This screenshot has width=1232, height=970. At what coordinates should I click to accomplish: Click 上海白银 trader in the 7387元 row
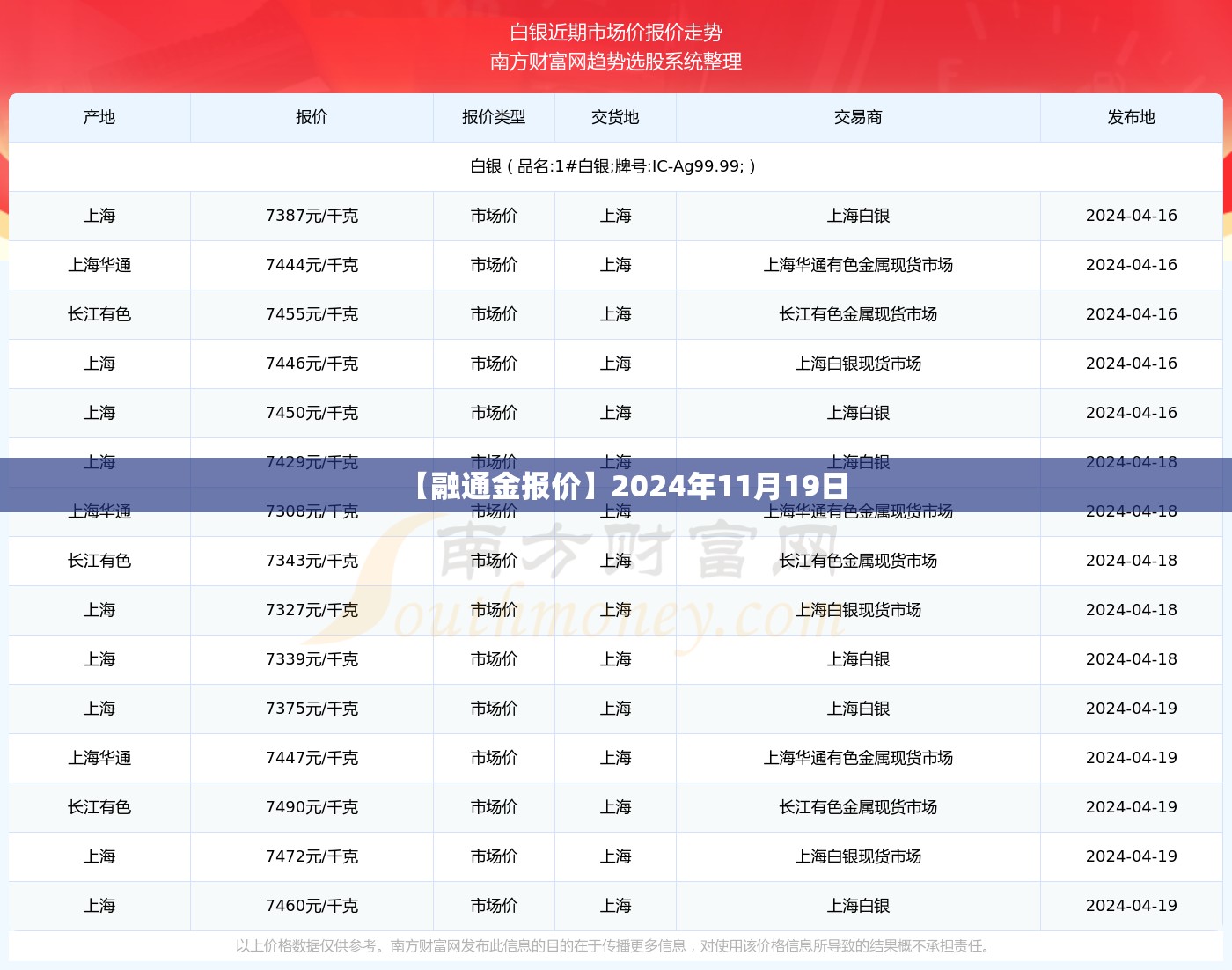(x=858, y=216)
